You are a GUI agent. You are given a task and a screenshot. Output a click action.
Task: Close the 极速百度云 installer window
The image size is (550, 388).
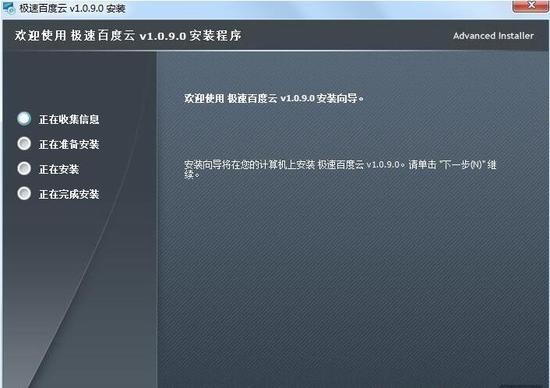[530, 6]
